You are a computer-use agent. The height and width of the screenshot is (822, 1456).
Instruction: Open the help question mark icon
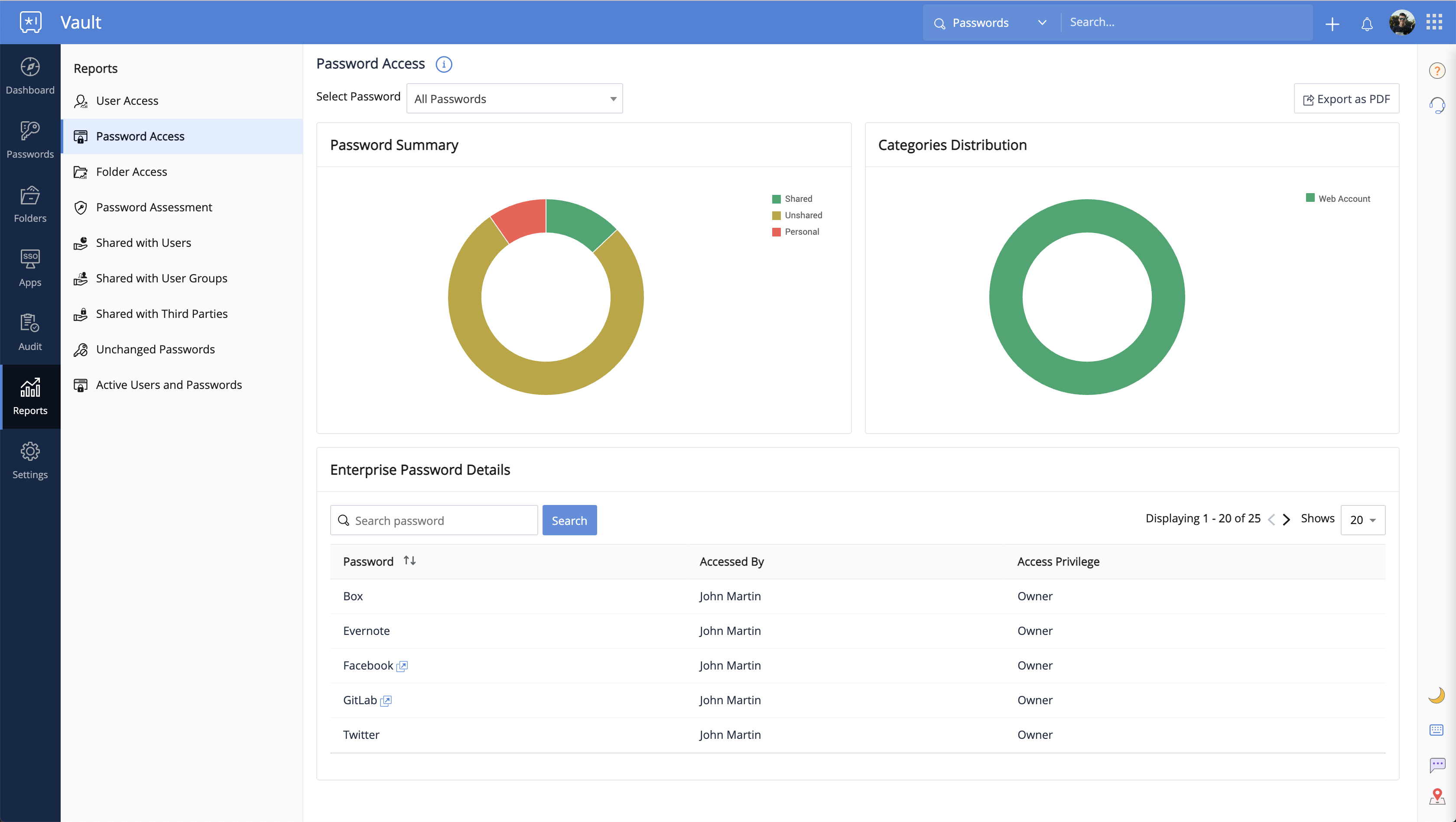click(1437, 71)
